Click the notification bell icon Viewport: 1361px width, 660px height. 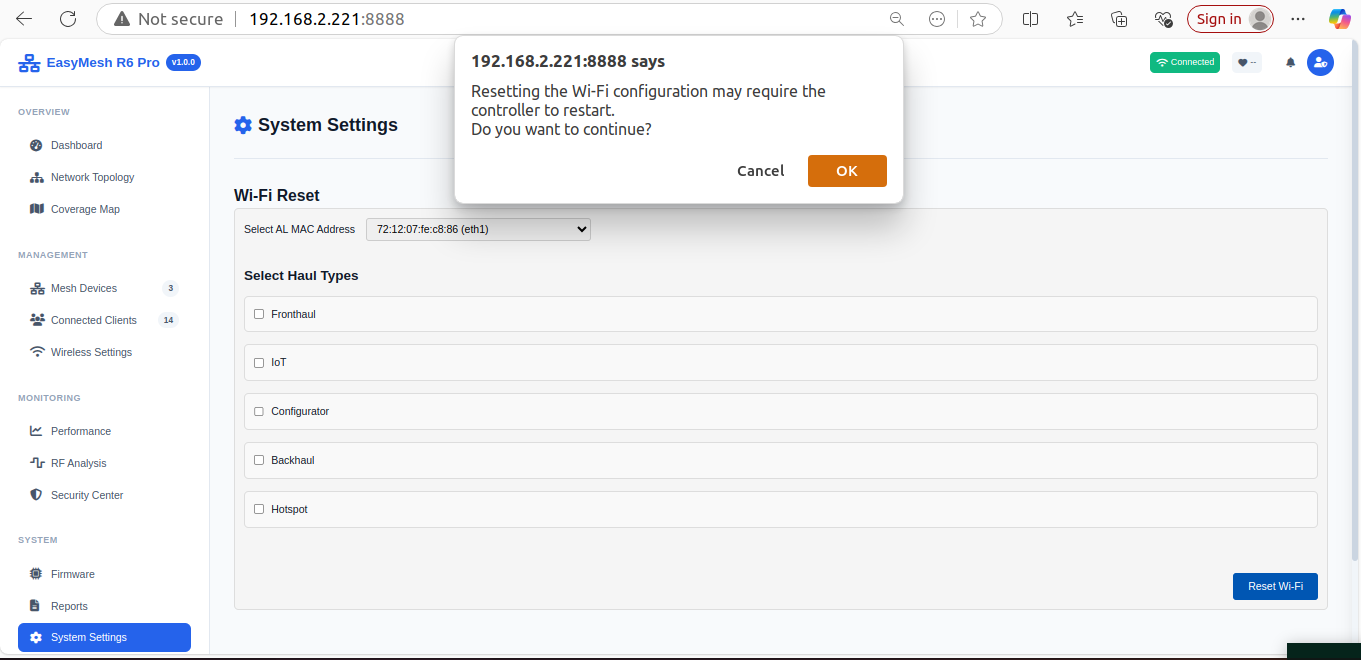click(x=1290, y=62)
